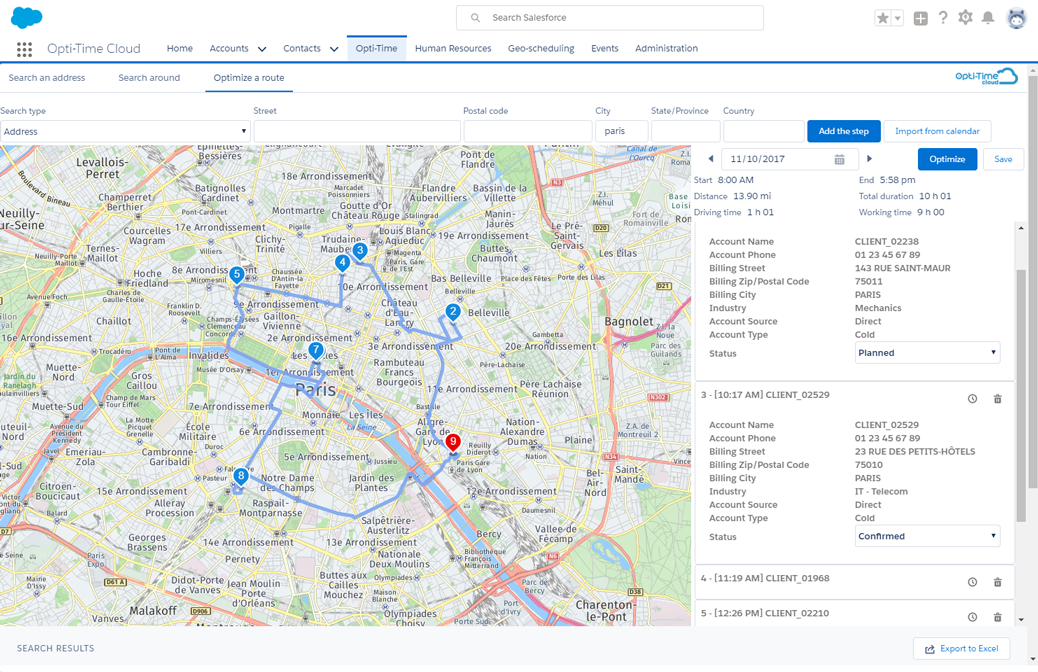
Task: Expand the Accounts menu chevron
Action: click(x=261, y=48)
